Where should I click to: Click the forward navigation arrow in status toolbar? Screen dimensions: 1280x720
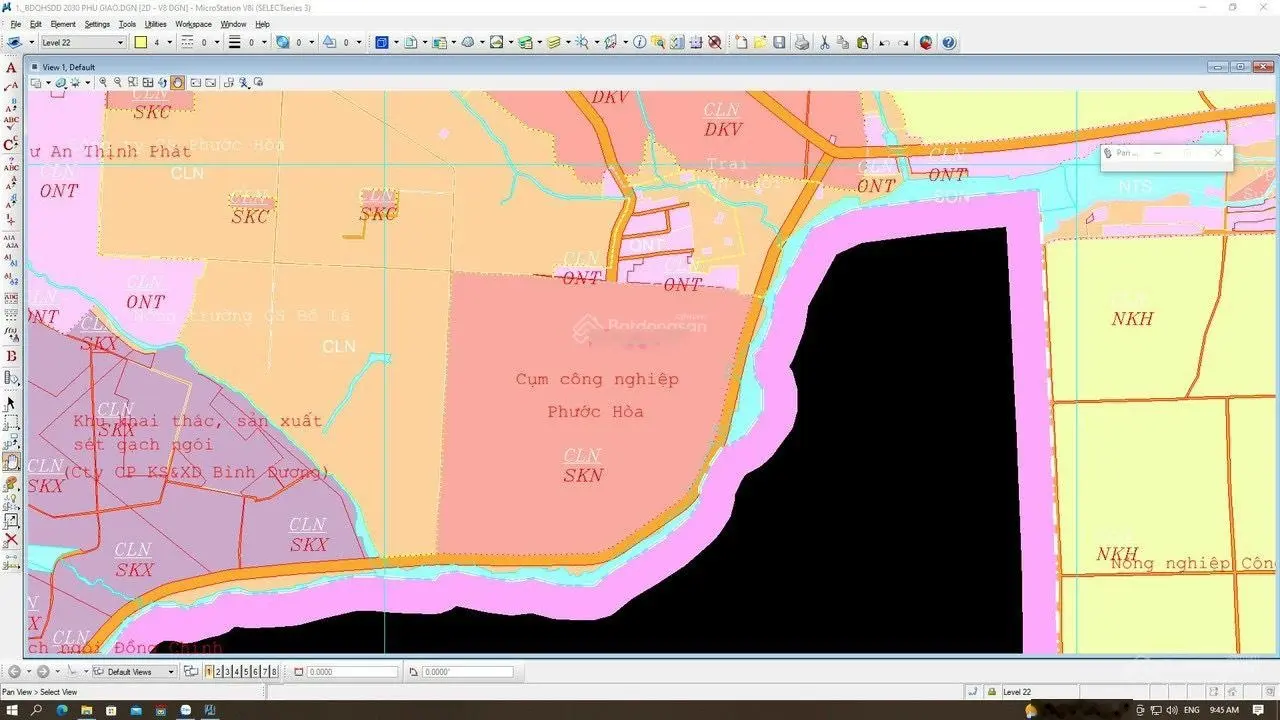(x=43, y=671)
